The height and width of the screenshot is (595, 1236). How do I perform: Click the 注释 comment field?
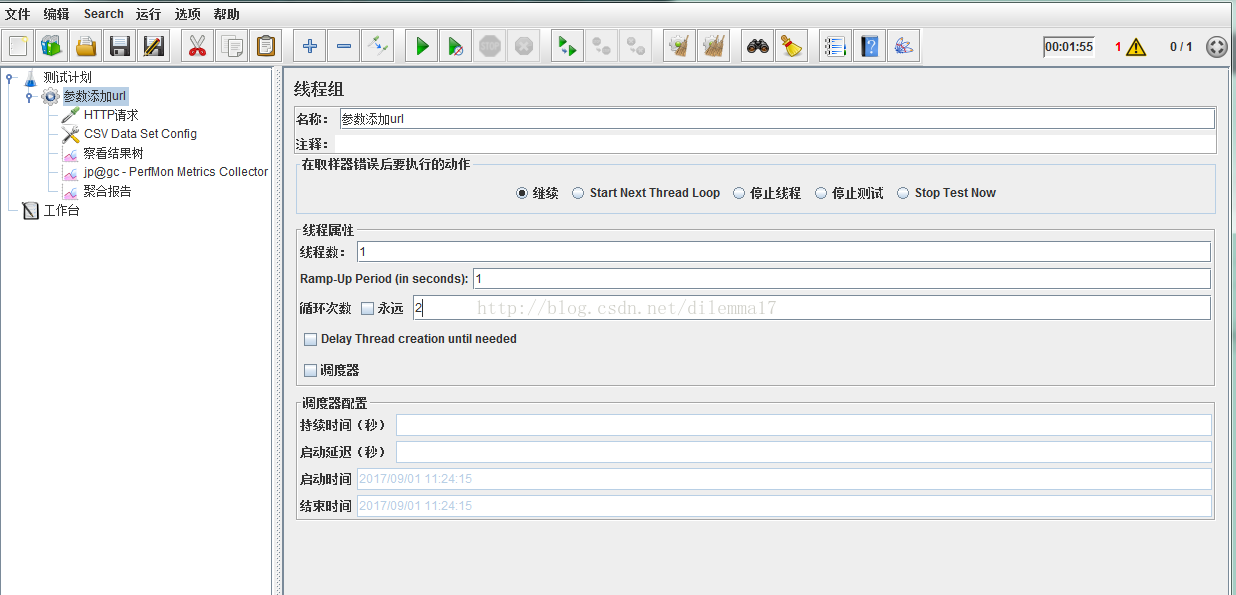coord(775,144)
